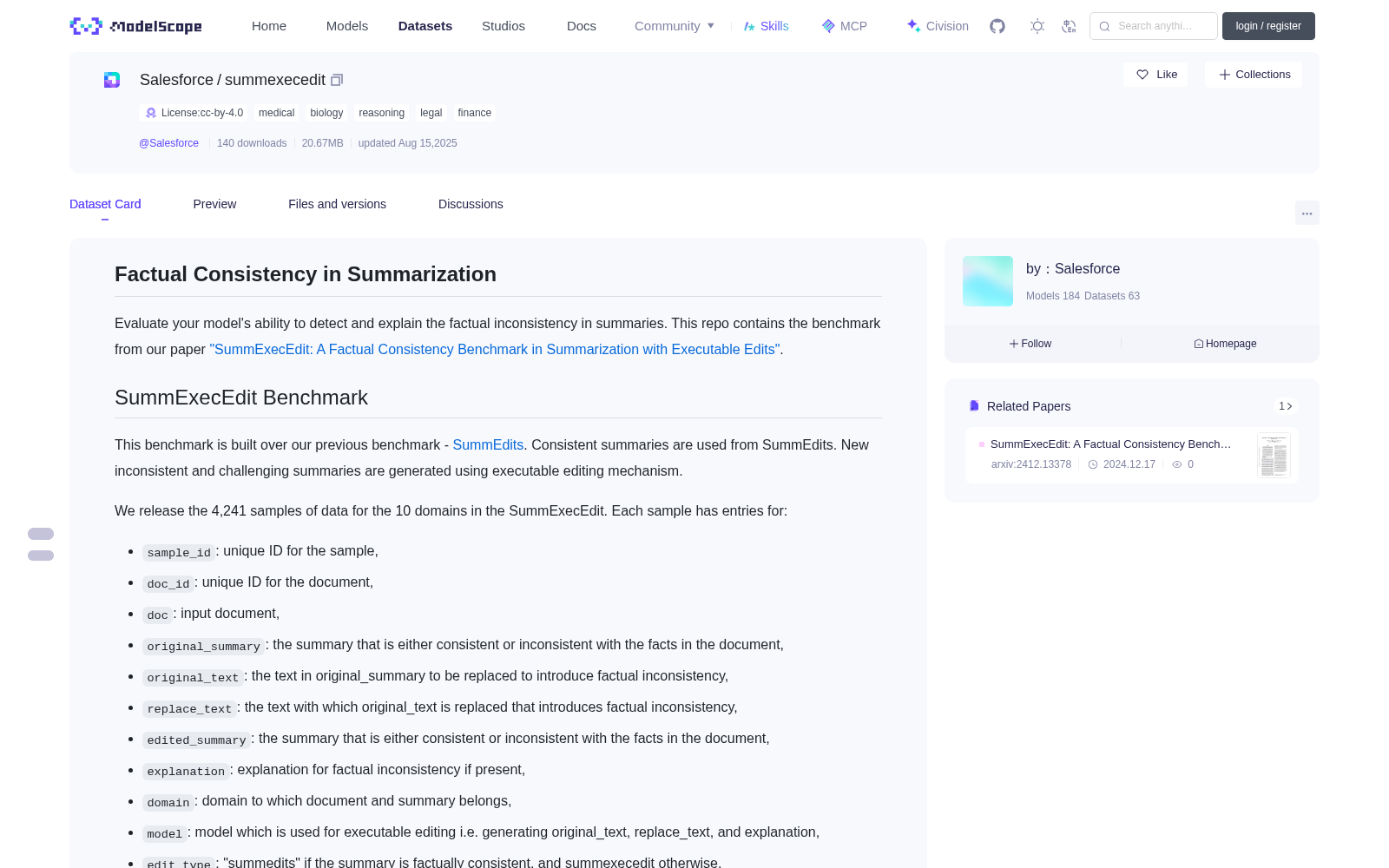
Task: Click the finance tag
Action: click(475, 113)
